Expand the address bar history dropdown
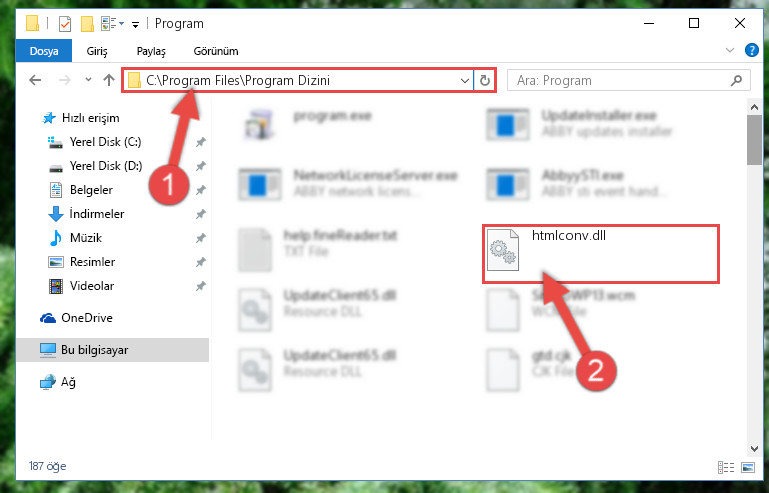This screenshot has height=493, width=769. 464,80
